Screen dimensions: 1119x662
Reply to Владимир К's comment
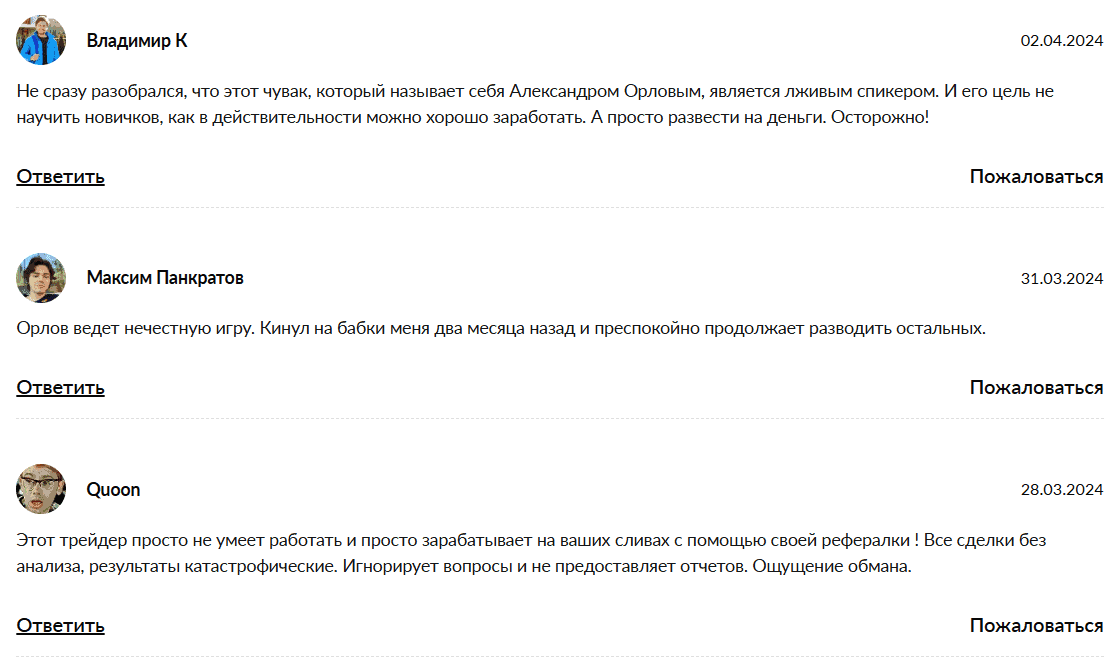(60, 177)
